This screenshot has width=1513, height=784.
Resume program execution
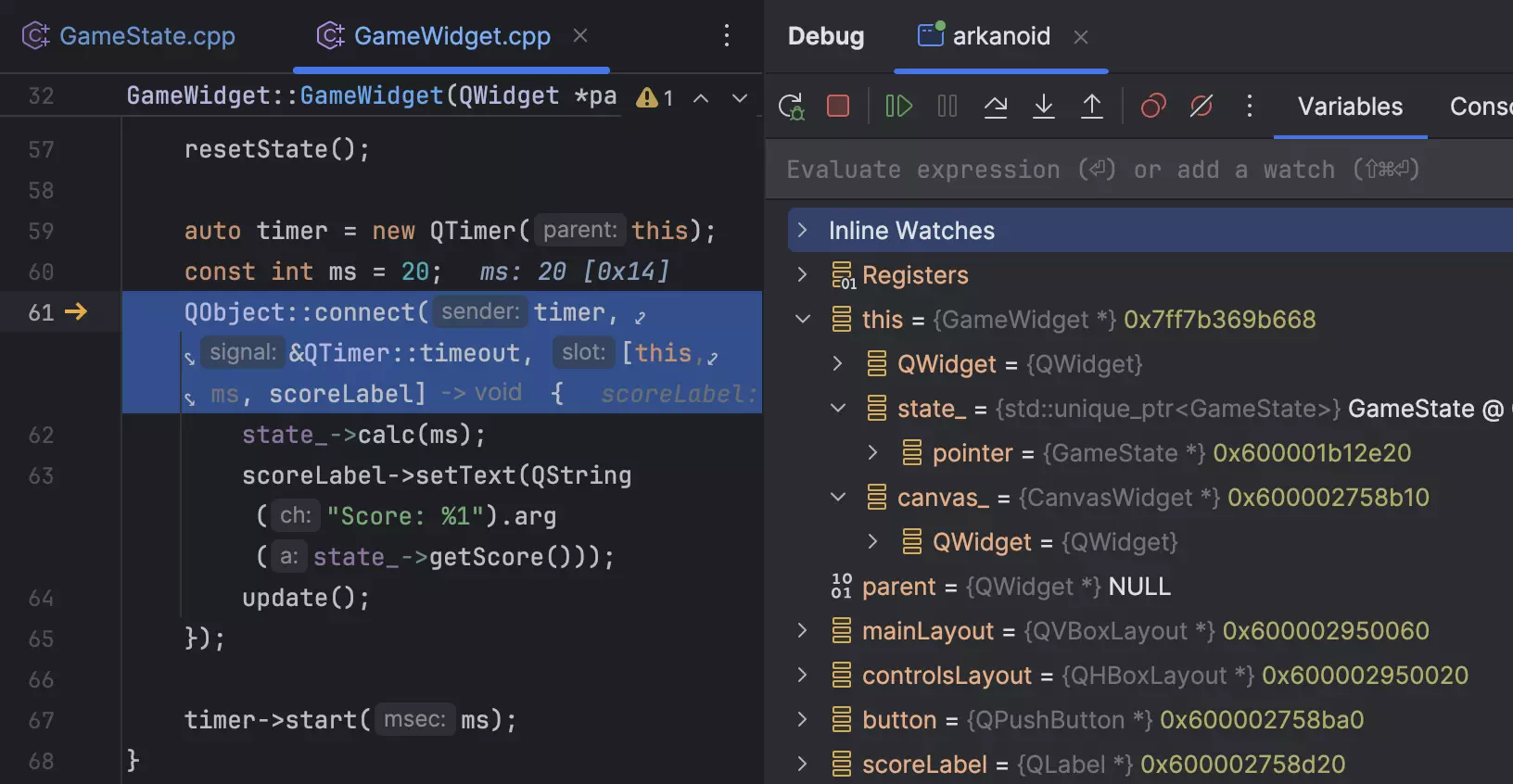tap(898, 107)
